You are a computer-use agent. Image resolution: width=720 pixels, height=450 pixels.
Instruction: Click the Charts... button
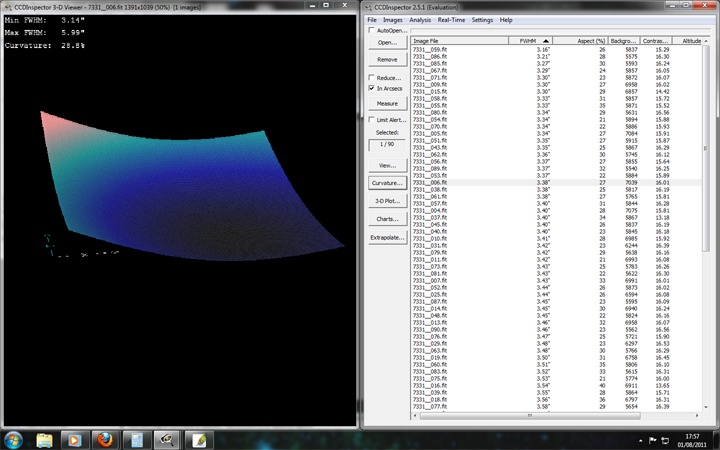click(x=388, y=219)
